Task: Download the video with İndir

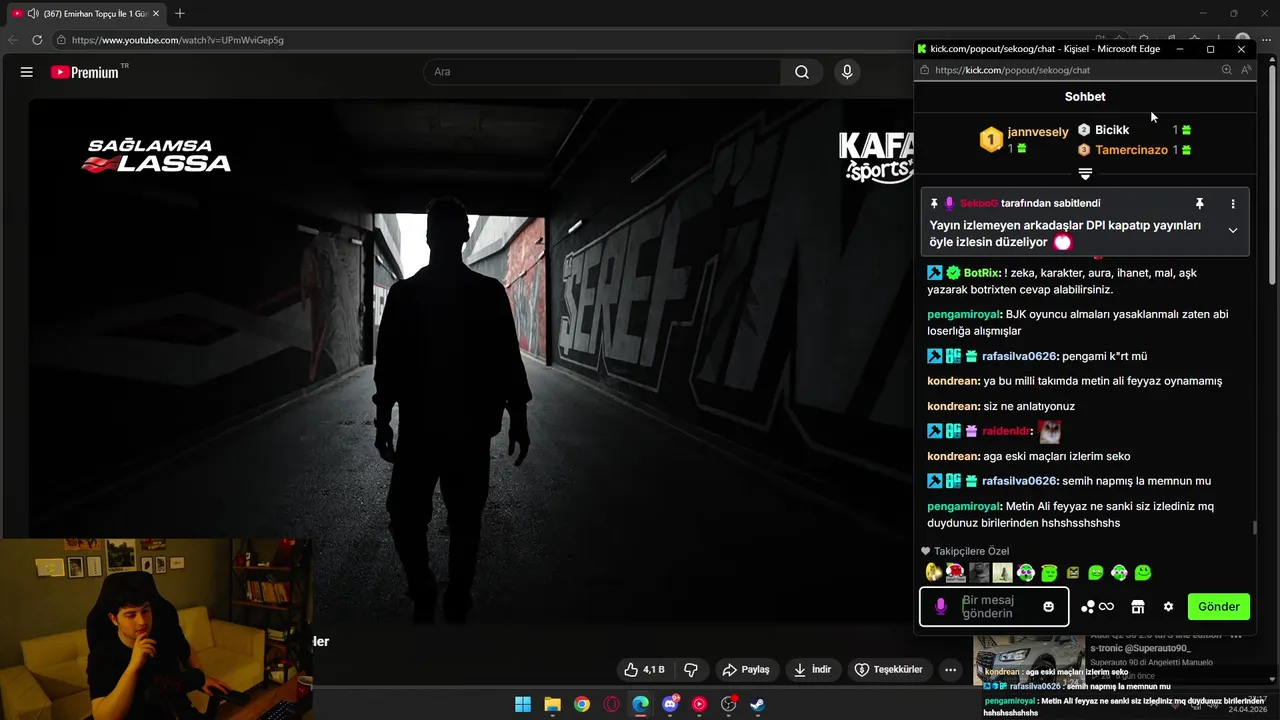Action: (x=813, y=670)
